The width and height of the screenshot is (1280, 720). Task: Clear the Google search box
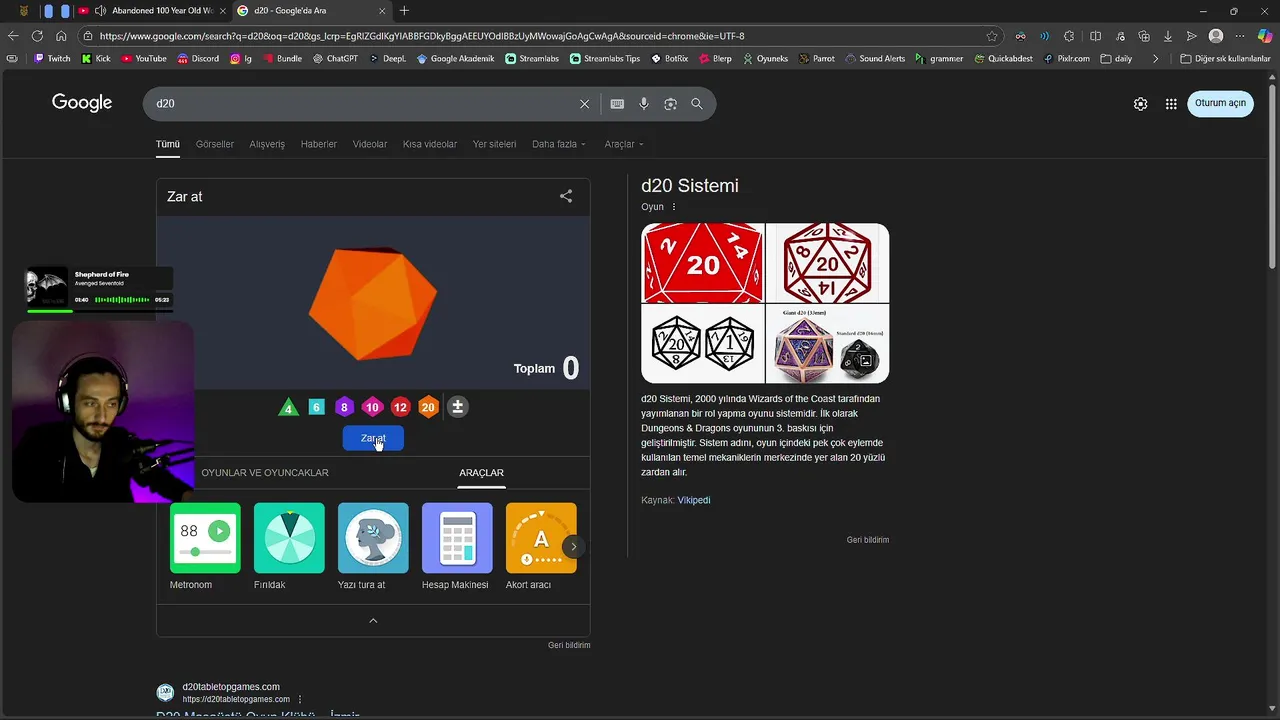585,104
